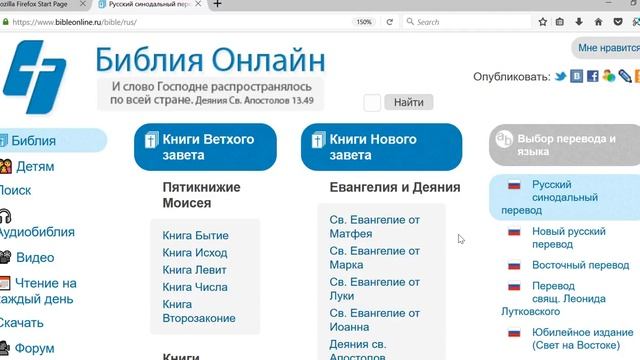Click Книги Нового завета header button

click(x=382, y=147)
